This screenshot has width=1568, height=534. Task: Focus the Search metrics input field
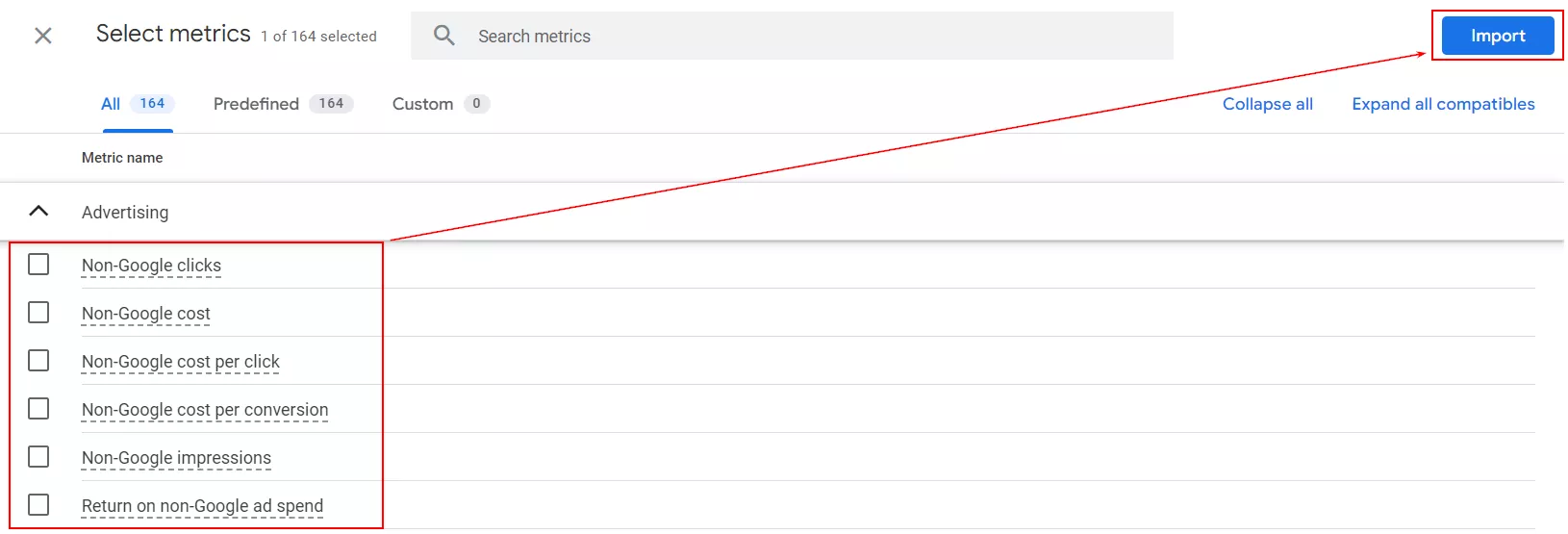point(792,36)
